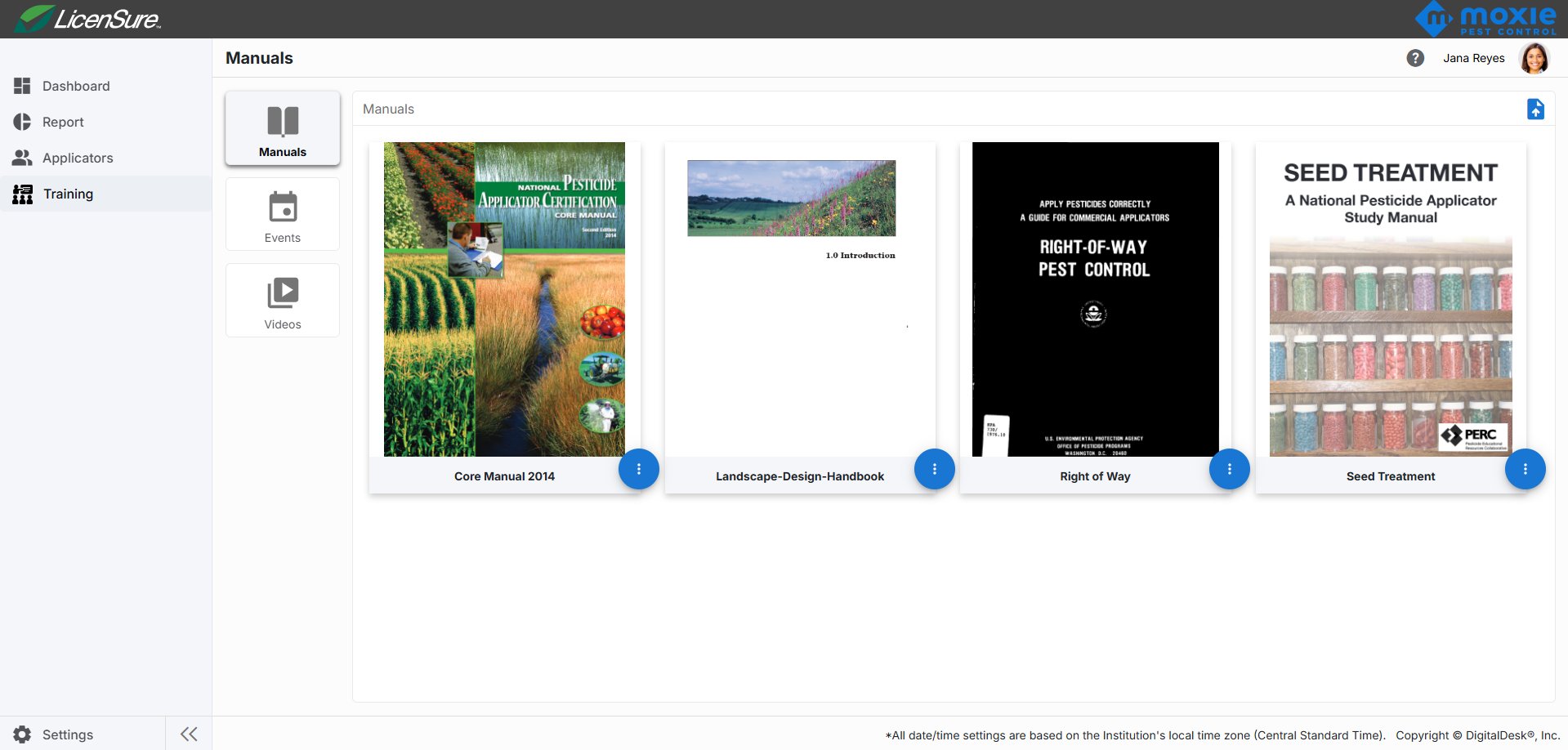This screenshot has width=1568, height=750.
Task: Click the Jana Reyes username
Action: 1473,58
